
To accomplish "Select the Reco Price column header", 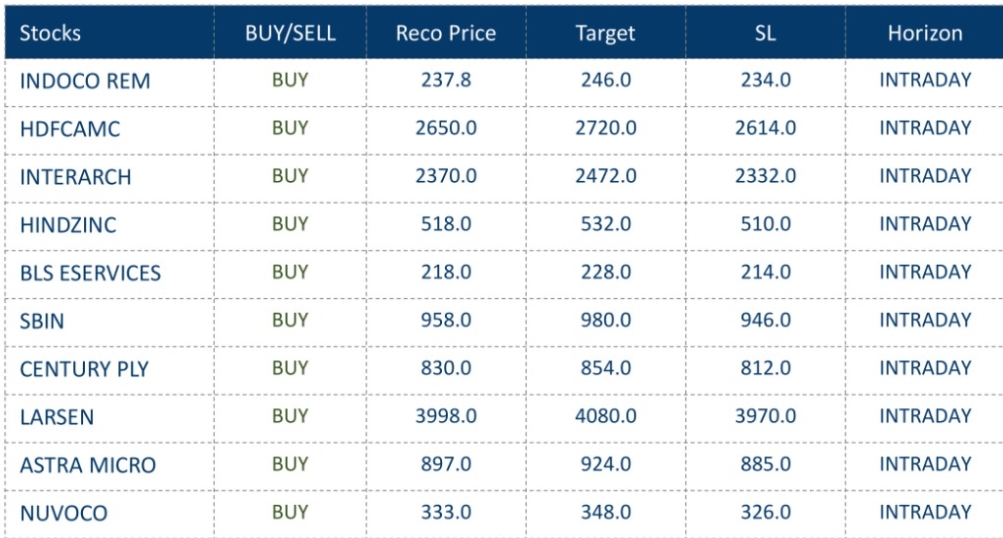I will pos(445,33).
